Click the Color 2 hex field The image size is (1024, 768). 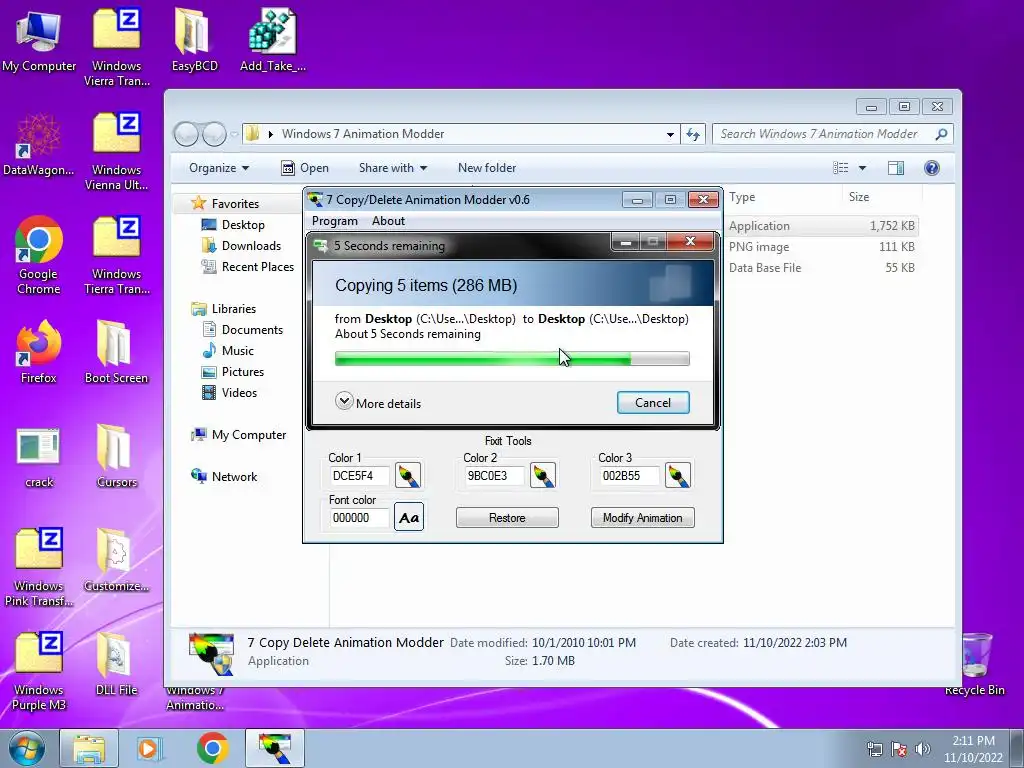click(x=494, y=475)
